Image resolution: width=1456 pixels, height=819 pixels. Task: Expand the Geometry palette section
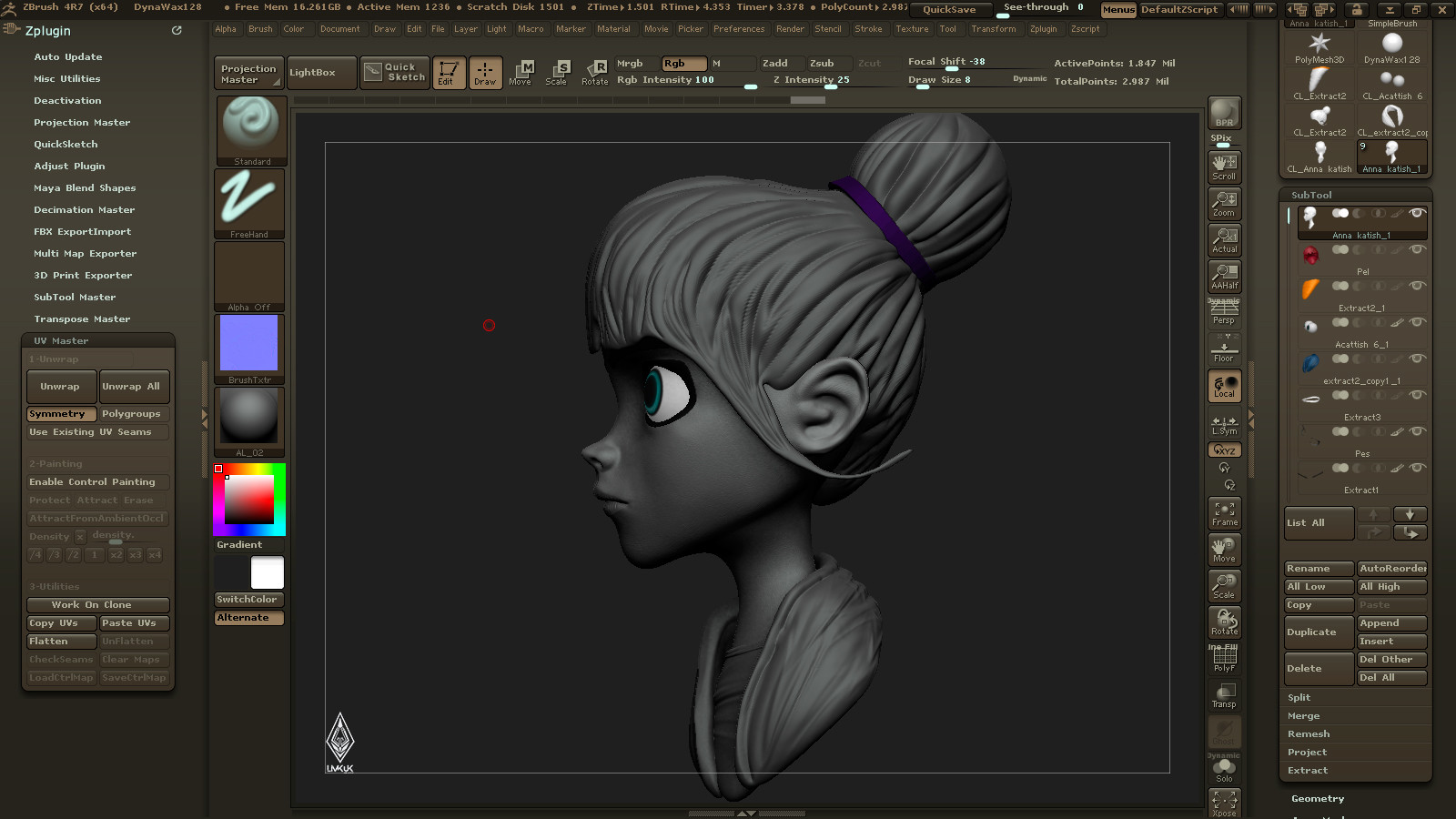pos(1317,799)
